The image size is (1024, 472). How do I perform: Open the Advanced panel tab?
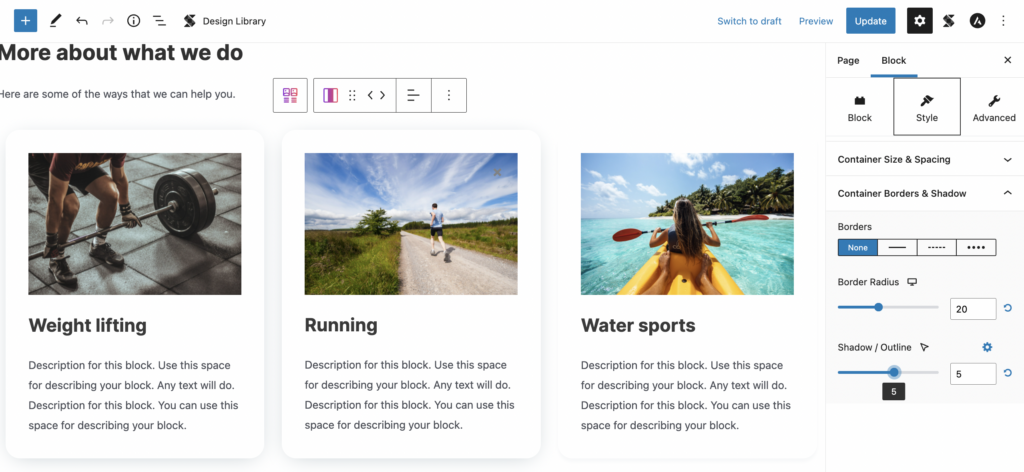point(993,108)
